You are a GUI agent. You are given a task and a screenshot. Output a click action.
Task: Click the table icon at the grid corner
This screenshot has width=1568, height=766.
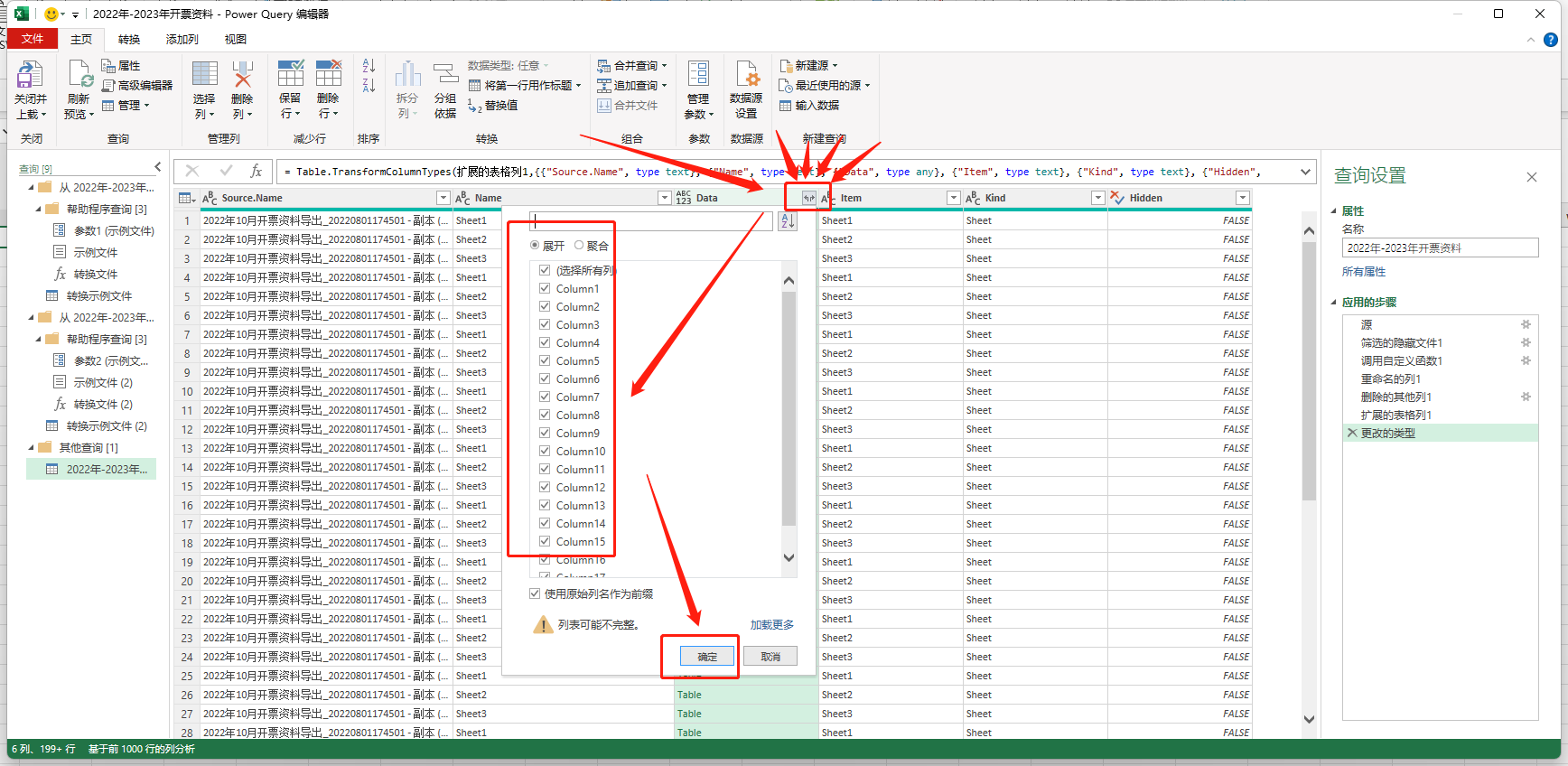tap(186, 198)
